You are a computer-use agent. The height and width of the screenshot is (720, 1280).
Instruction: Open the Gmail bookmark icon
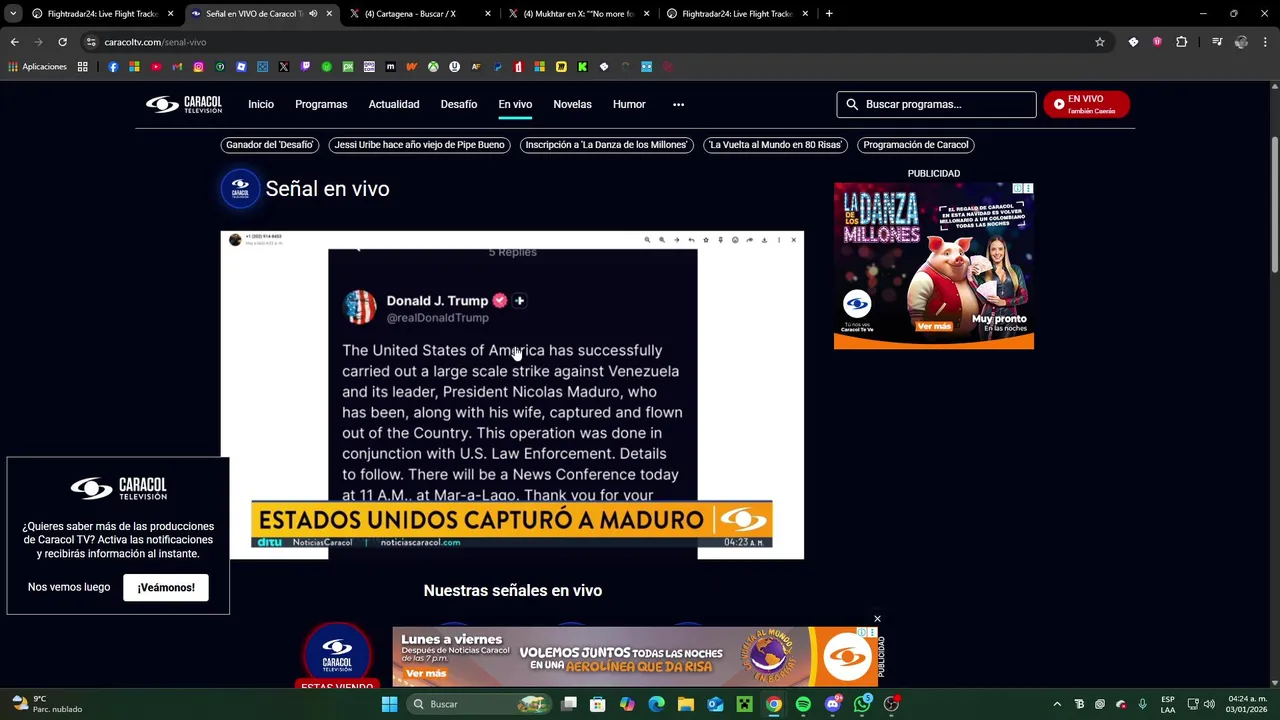(x=177, y=67)
